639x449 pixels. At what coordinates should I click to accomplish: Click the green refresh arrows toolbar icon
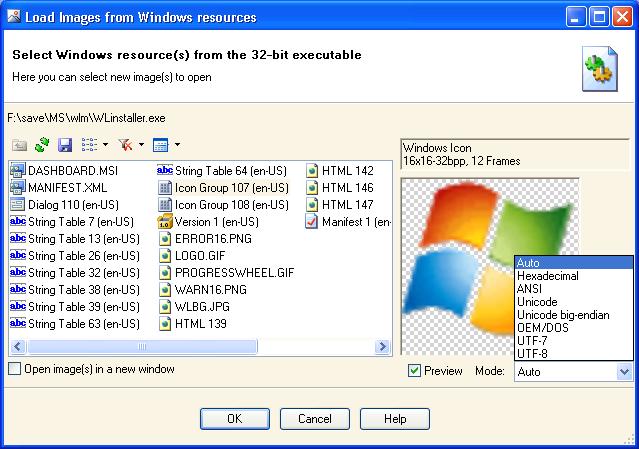click(x=42, y=145)
